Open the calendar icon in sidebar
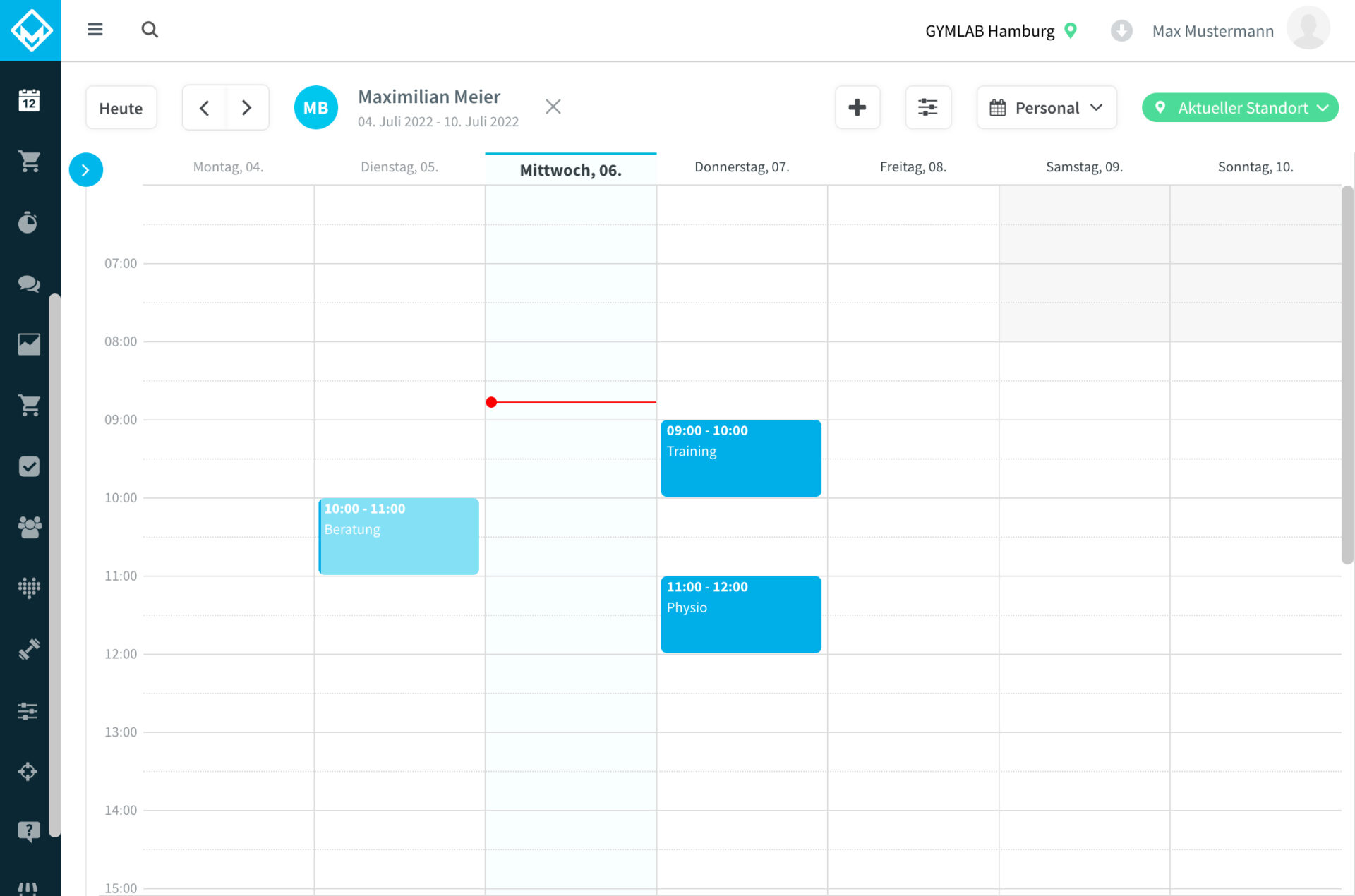The height and width of the screenshot is (896, 1355). pos(29,100)
